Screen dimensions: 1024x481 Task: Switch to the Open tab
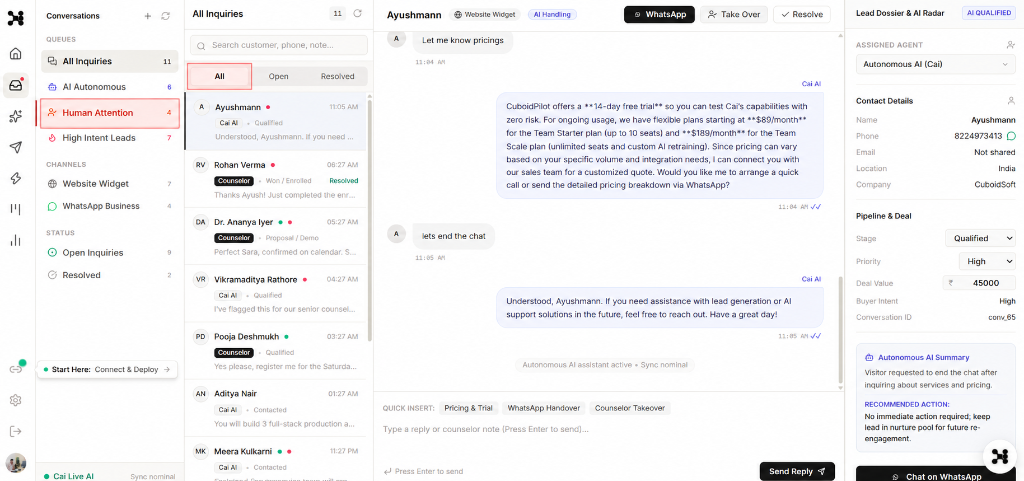pyautogui.click(x=278, y=76)
